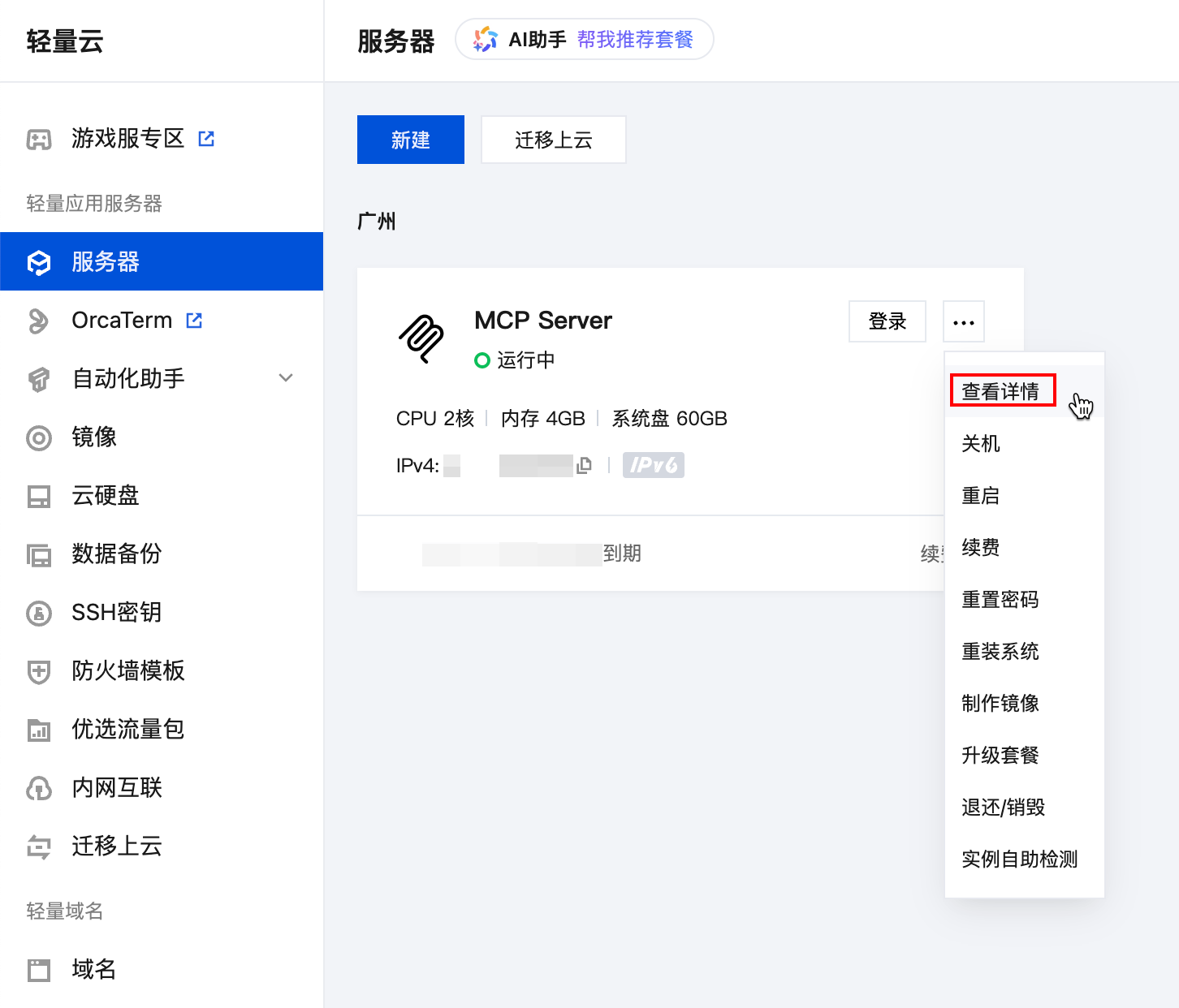The width and height of the screenshot is (1179, 1008).
Task: Open the external link icon next to OrcaTerm
Action: click(x=194, y=321)
